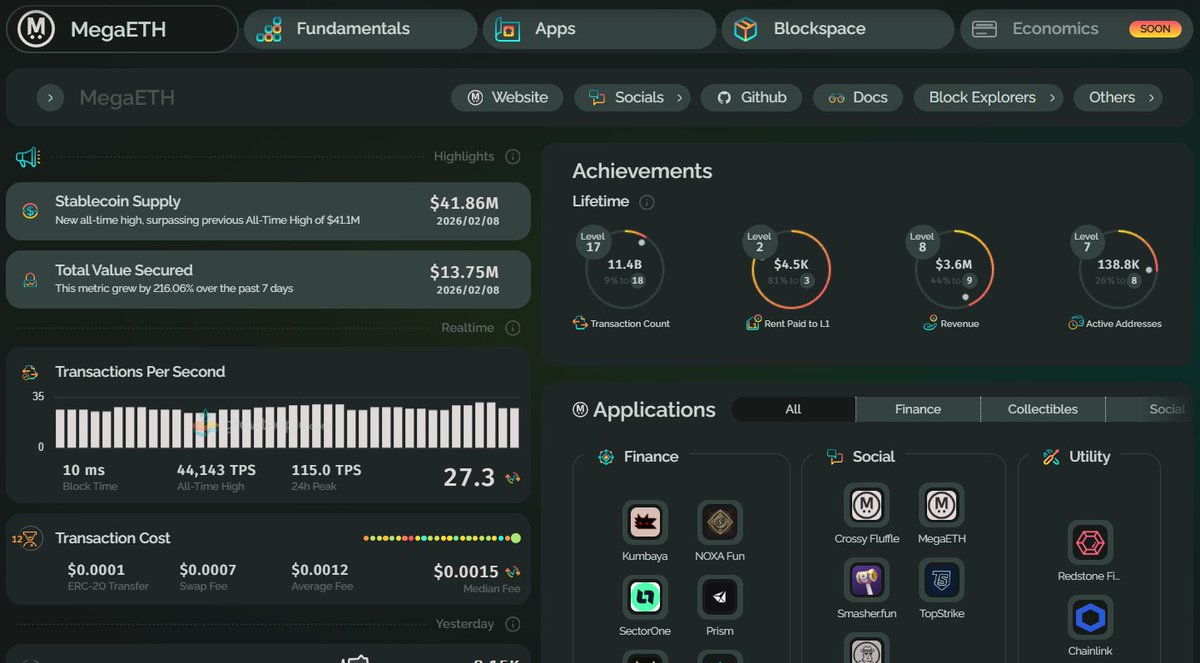Click the Active Addresses achievement icon
Screen dimensions: 1200x663
click(1076, 323)
